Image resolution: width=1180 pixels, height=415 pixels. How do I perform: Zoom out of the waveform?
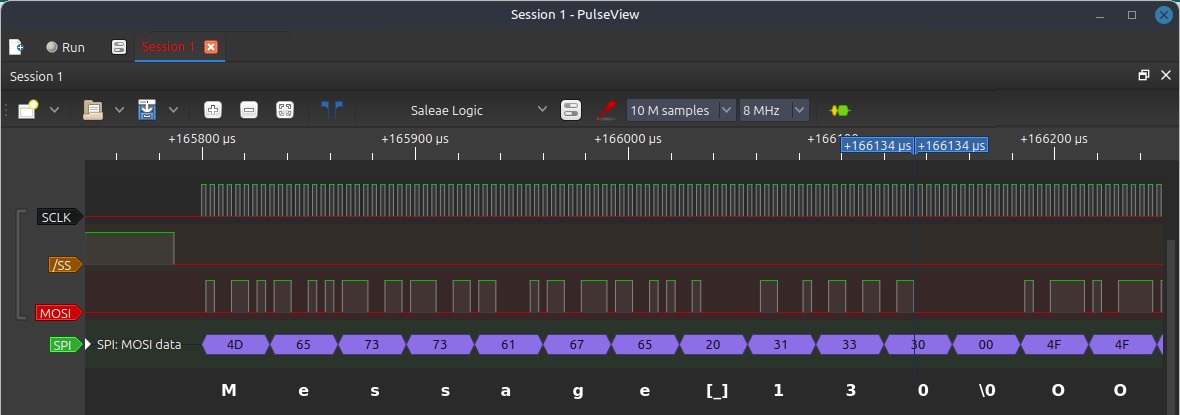coord(249,110)
